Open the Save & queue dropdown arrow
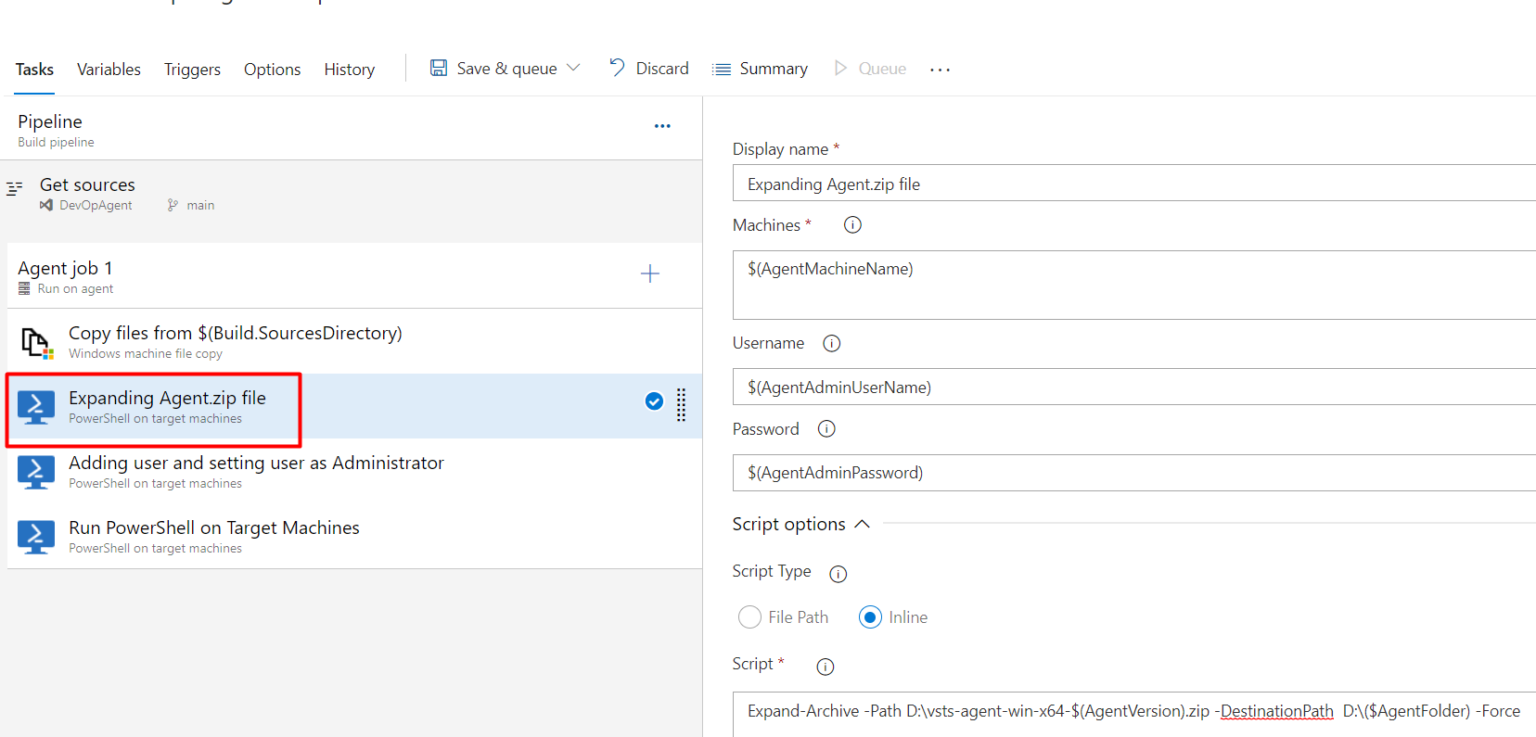The height and width of the screenshot is (737, 1536). click(573, 68)
